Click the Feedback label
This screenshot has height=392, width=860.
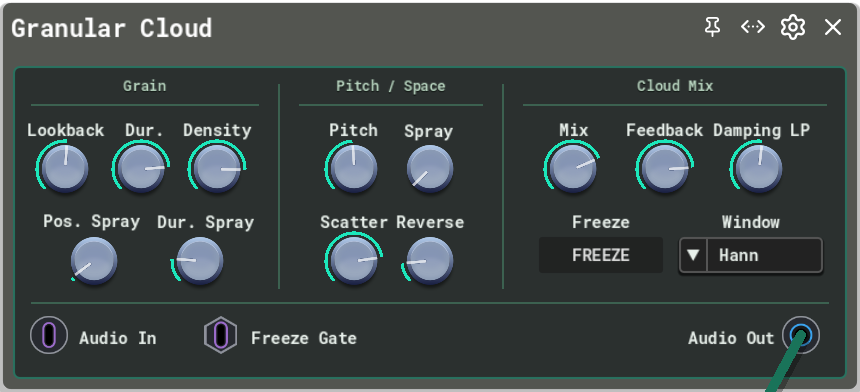[x=665, y=130]
